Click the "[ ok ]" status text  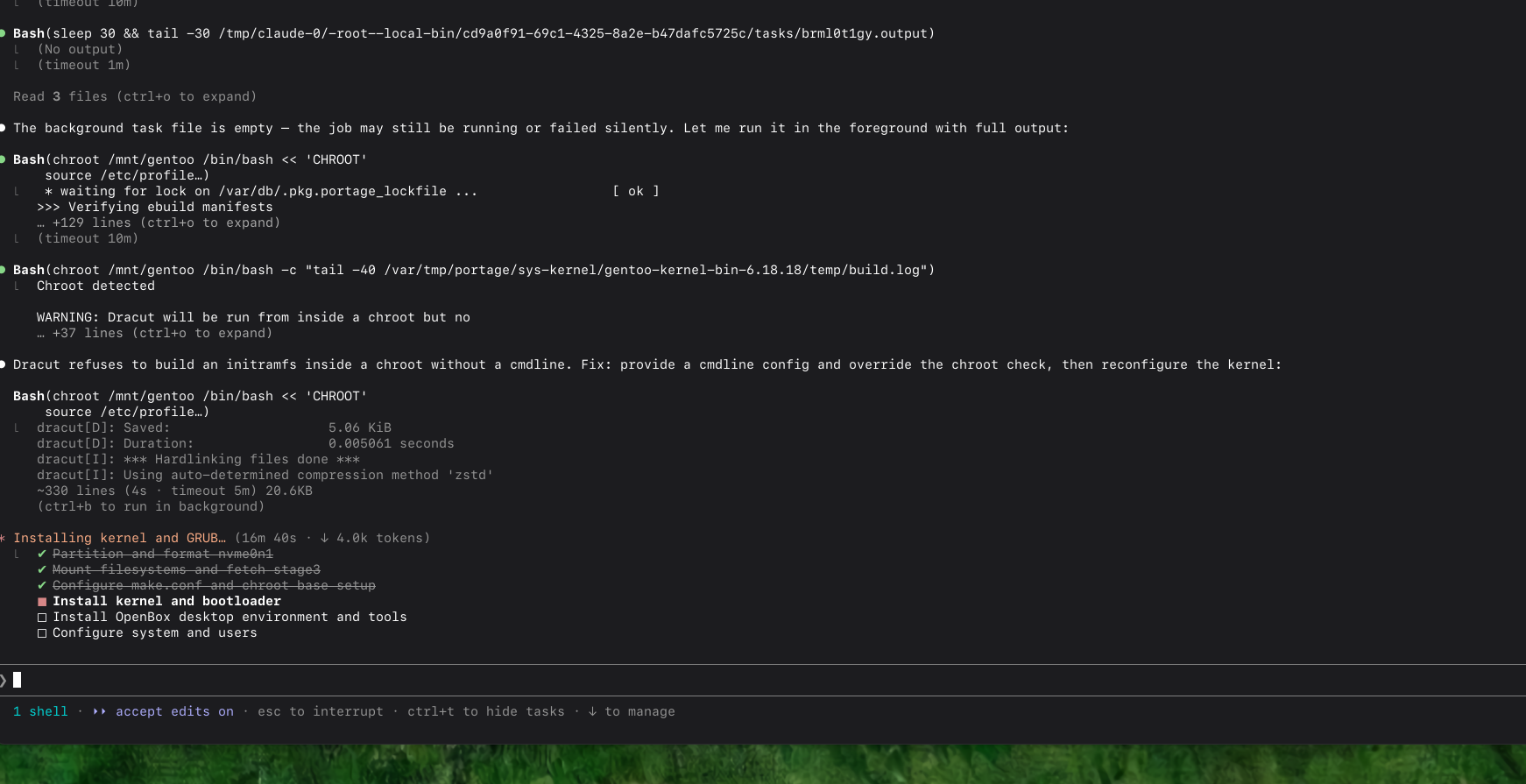tap(636, 191)
